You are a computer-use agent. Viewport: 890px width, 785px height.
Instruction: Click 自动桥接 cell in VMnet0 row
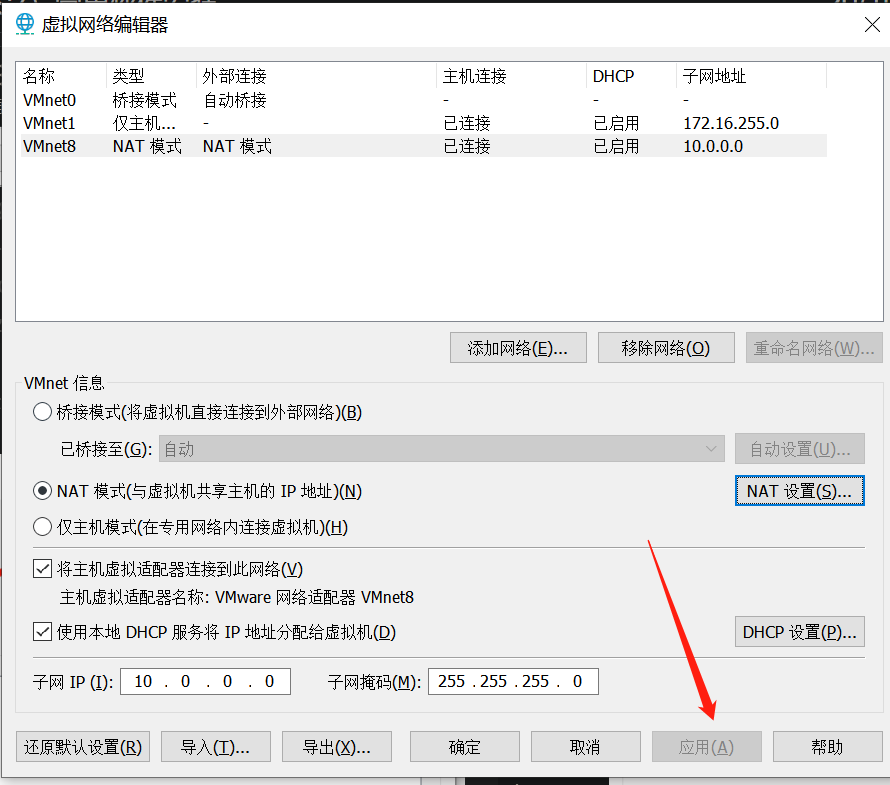235,100
